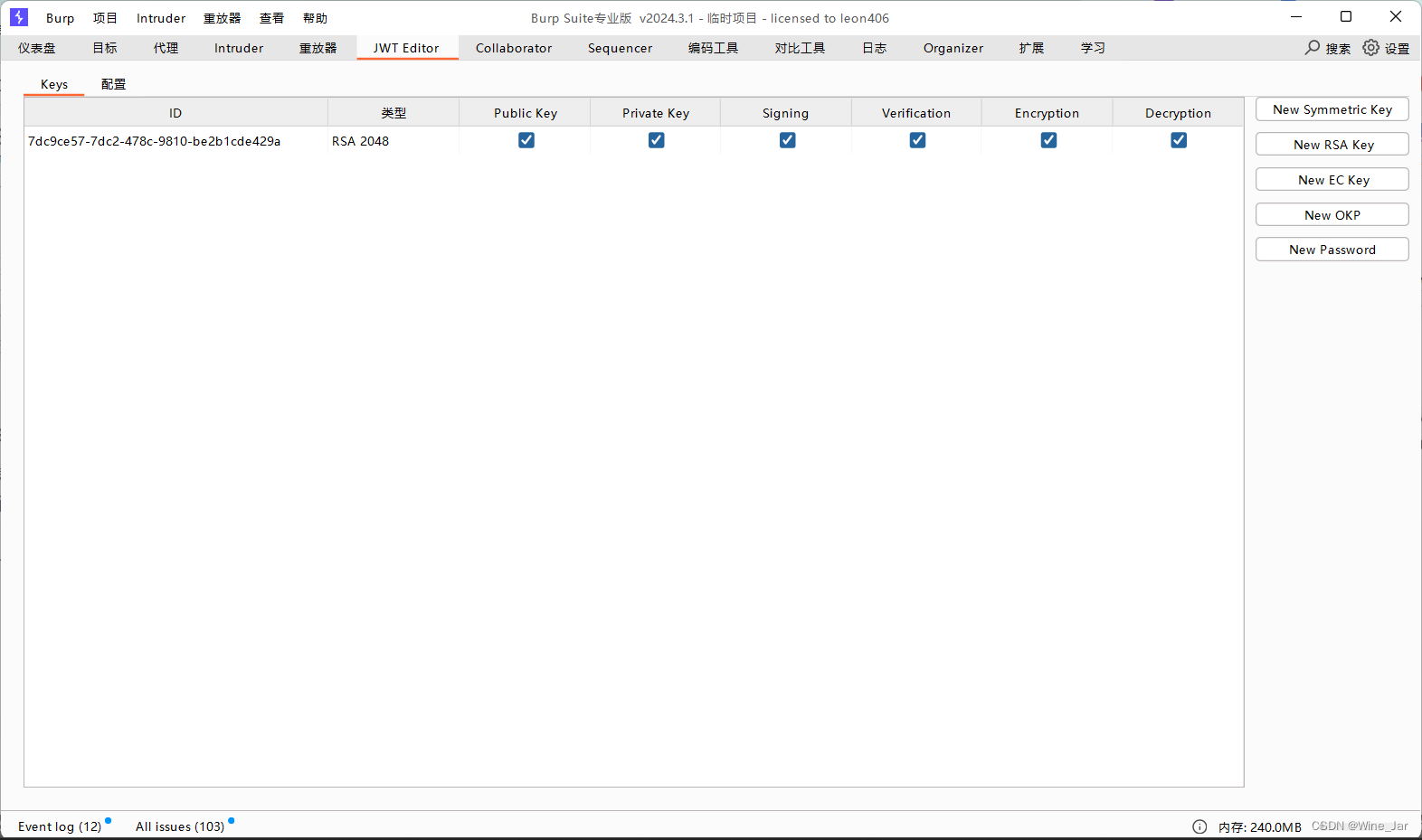This screenshot has height=840, width=1422.
Task: Click 搜索 label in top bar
Action: click(1338, 49)
